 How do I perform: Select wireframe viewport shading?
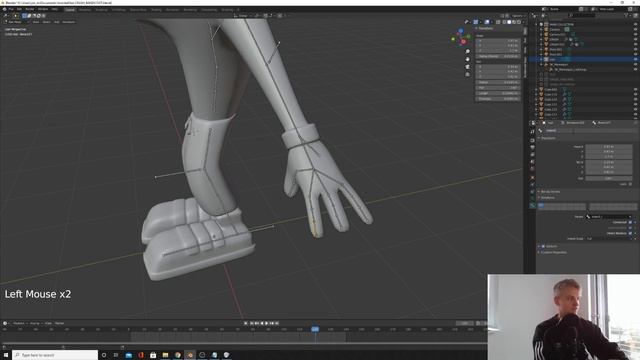click(504, 22)
